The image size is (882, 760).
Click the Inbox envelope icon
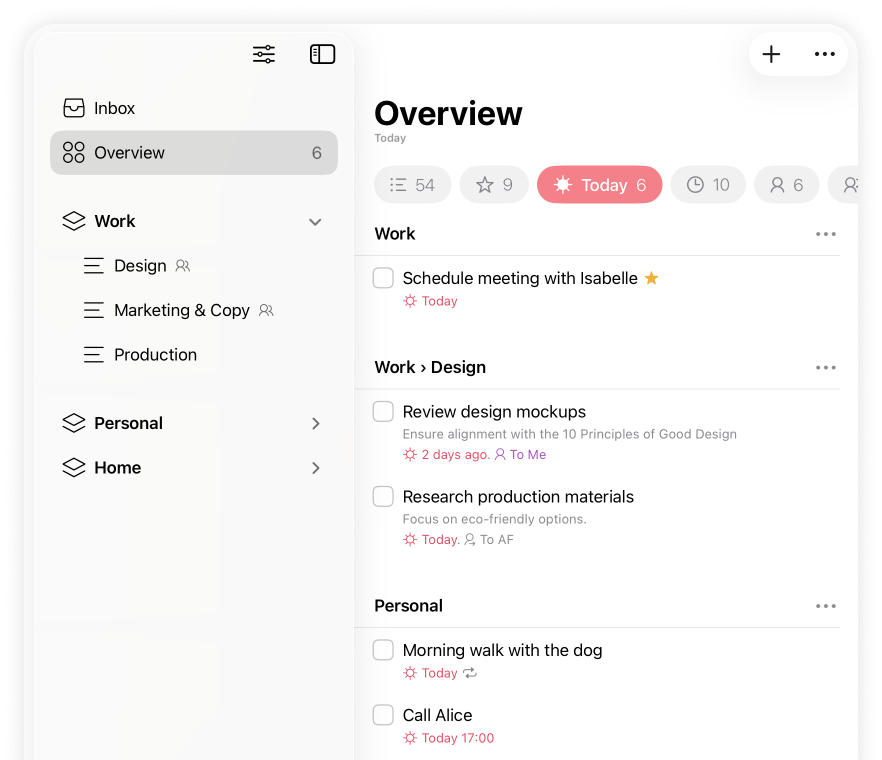(x=74, y=108)
